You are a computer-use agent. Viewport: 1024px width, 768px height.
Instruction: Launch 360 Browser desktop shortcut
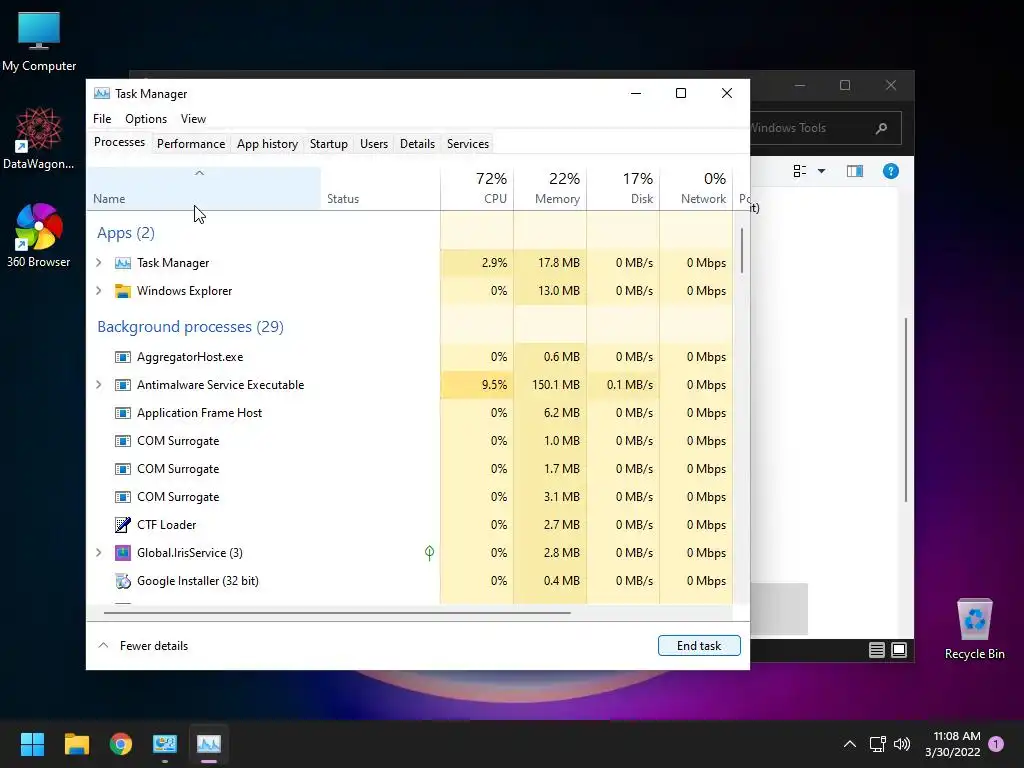(39, 235)
